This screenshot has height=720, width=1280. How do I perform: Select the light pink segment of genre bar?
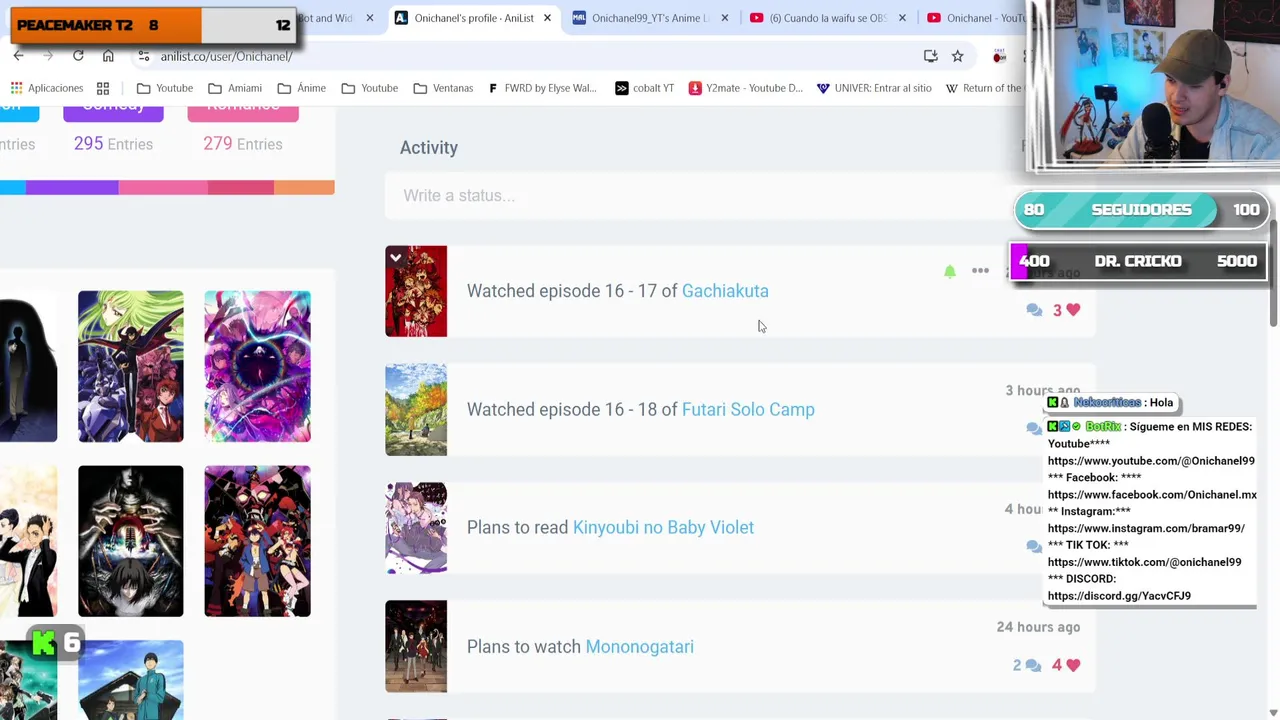tap(163, 187)
